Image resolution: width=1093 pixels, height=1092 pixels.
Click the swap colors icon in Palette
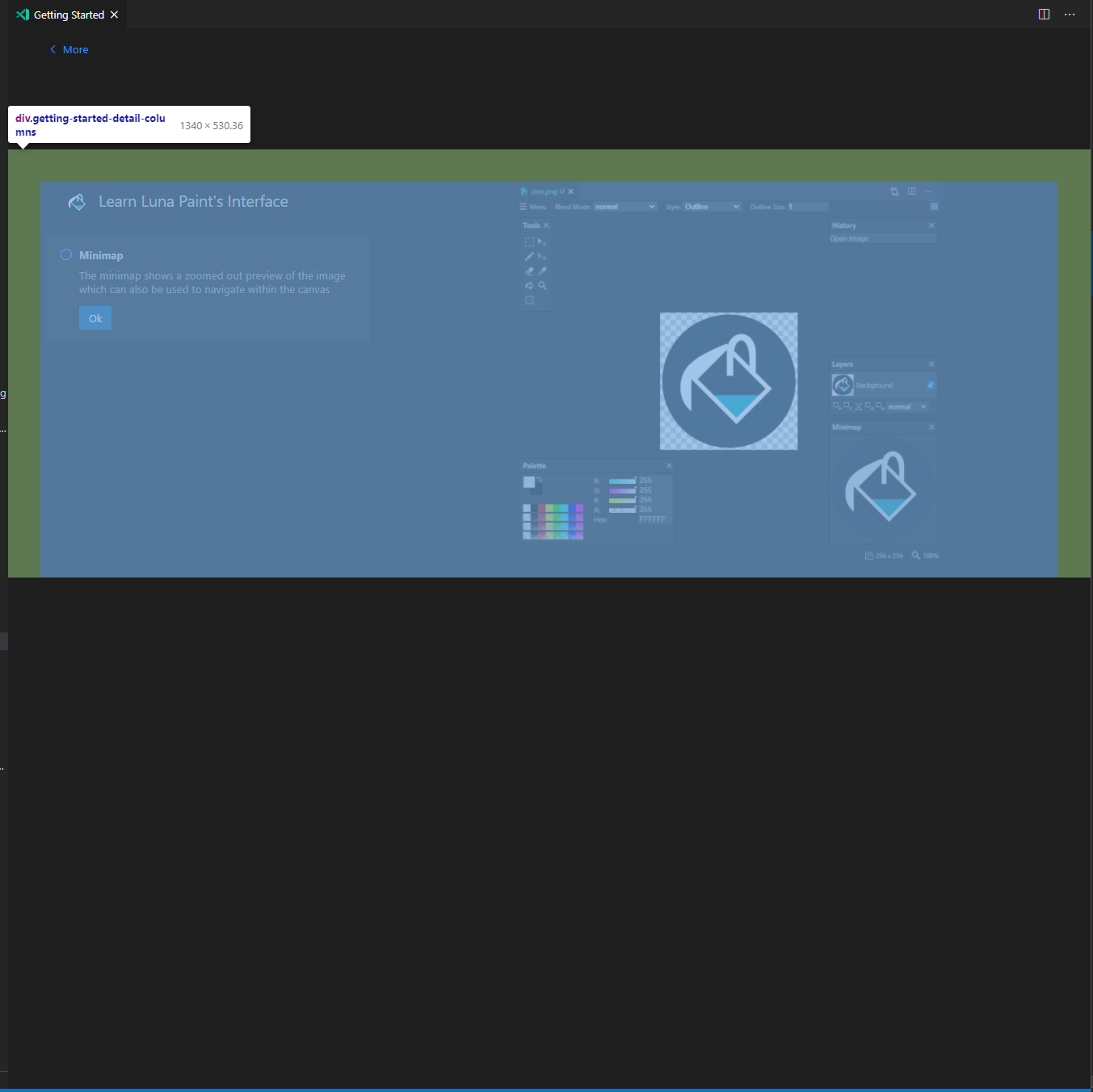tap(540, 480)
